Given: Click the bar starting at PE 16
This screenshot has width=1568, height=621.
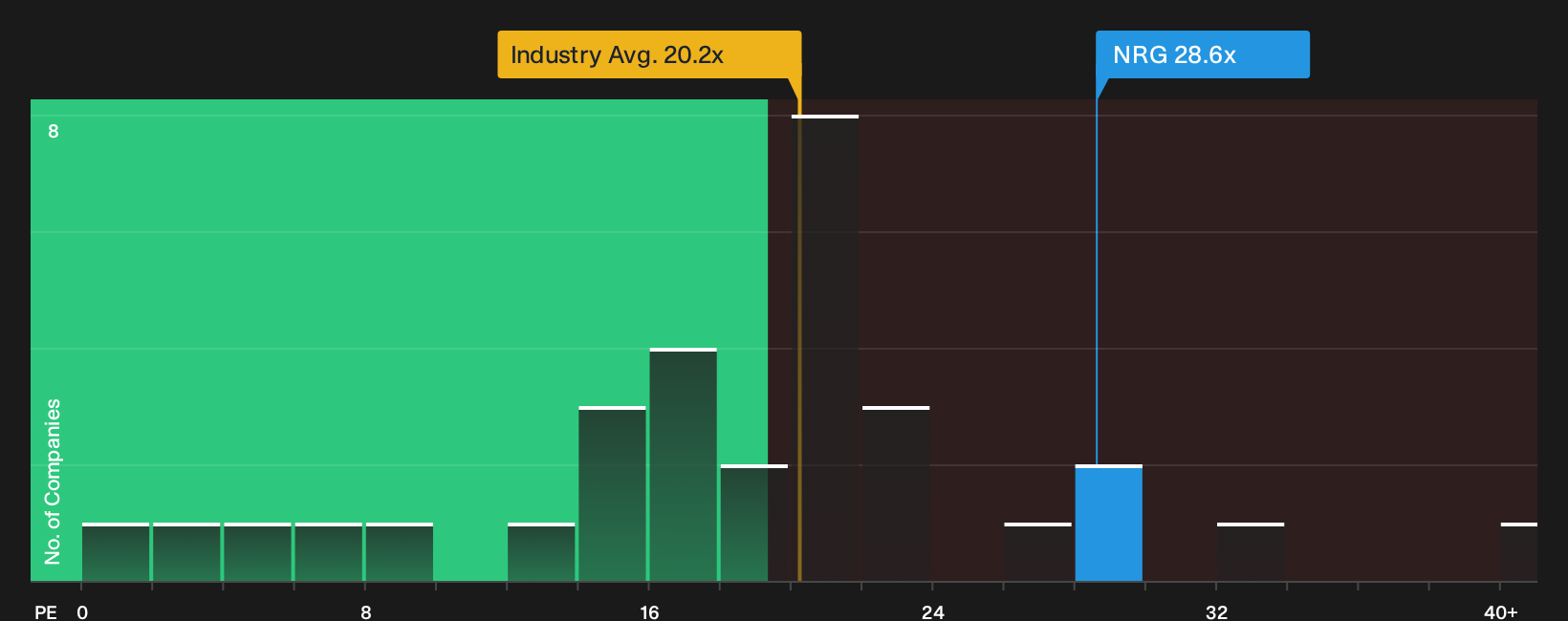Looking at the screenshot, I should pyautogui.click(x=683, y=465).
